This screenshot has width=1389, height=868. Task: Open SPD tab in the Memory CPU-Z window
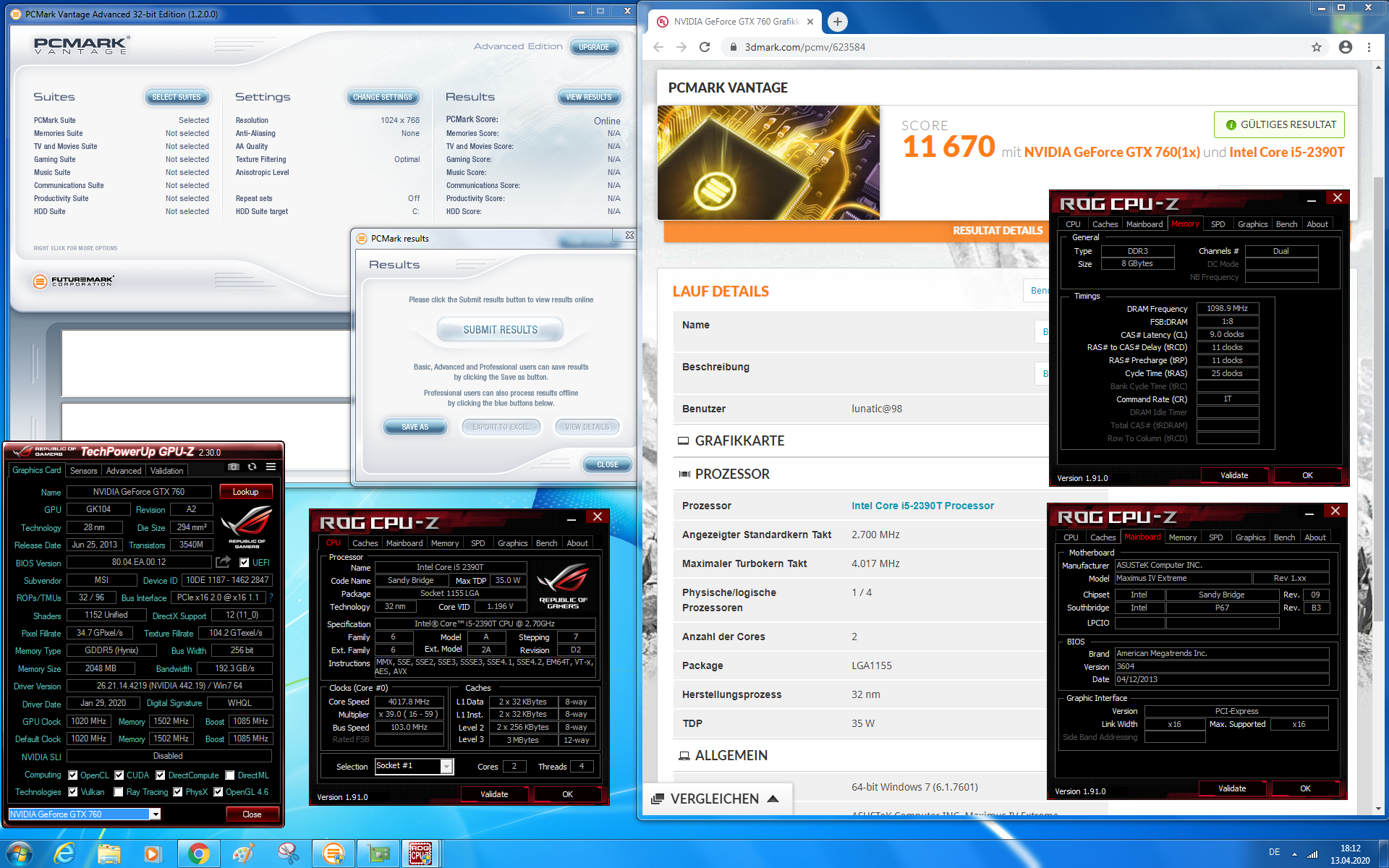click(x=1218, y=224)
